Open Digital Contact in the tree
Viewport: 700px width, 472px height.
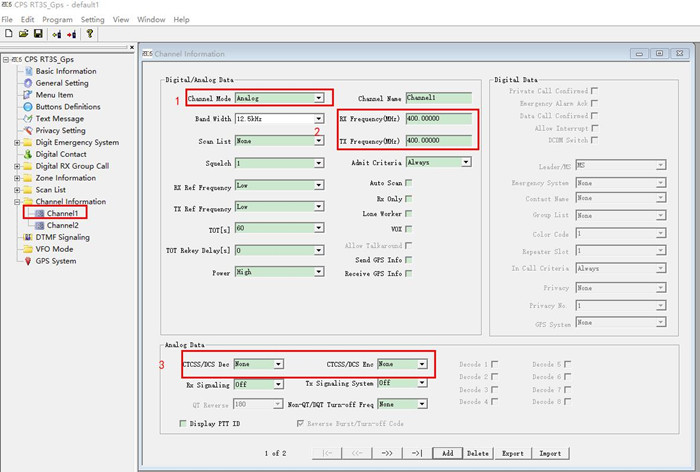[x=60, y=154]
